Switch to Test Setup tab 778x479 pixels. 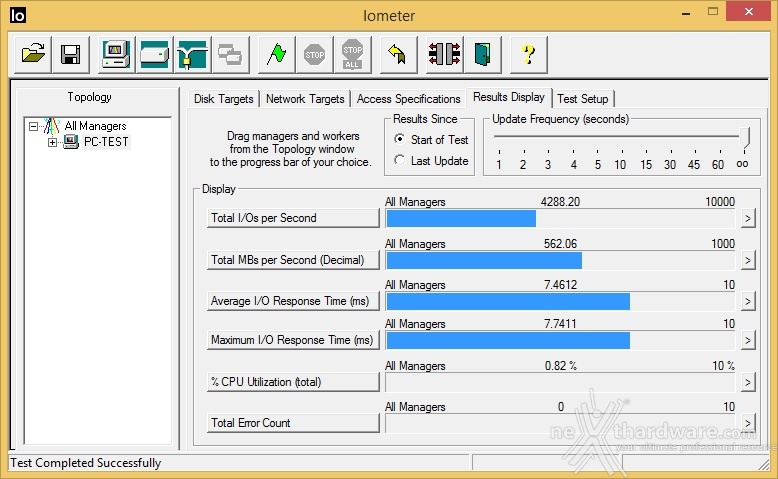[583, 99]
